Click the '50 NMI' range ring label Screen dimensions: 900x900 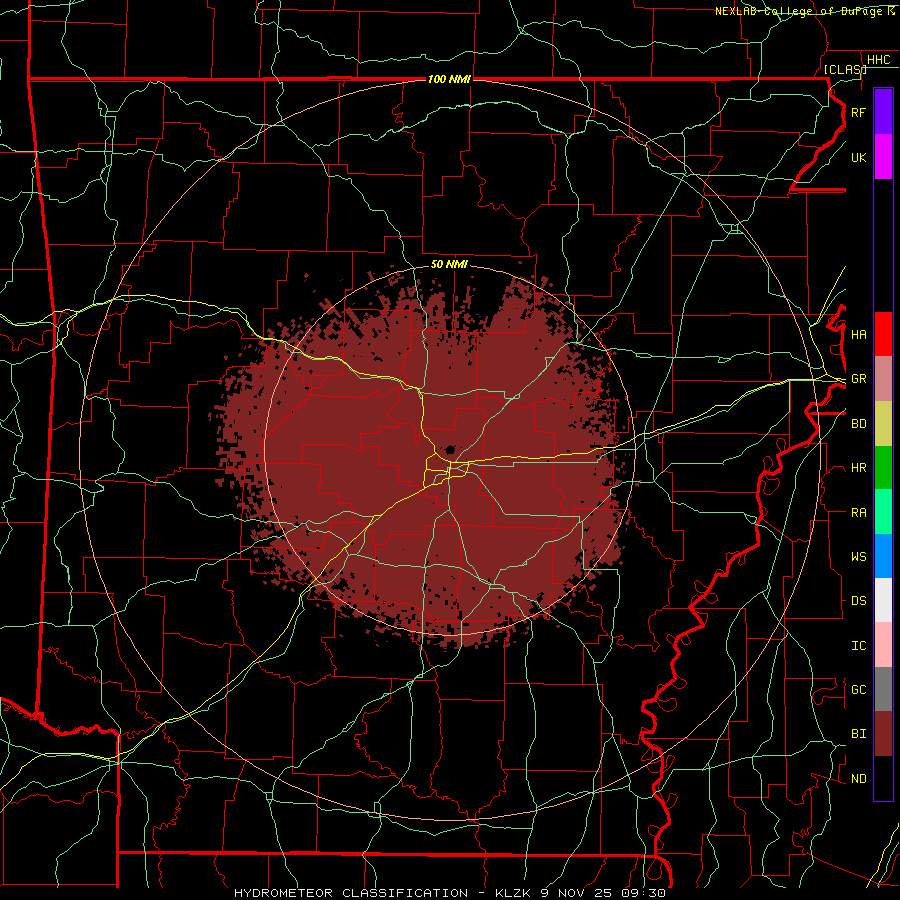(x=449, y=264)
